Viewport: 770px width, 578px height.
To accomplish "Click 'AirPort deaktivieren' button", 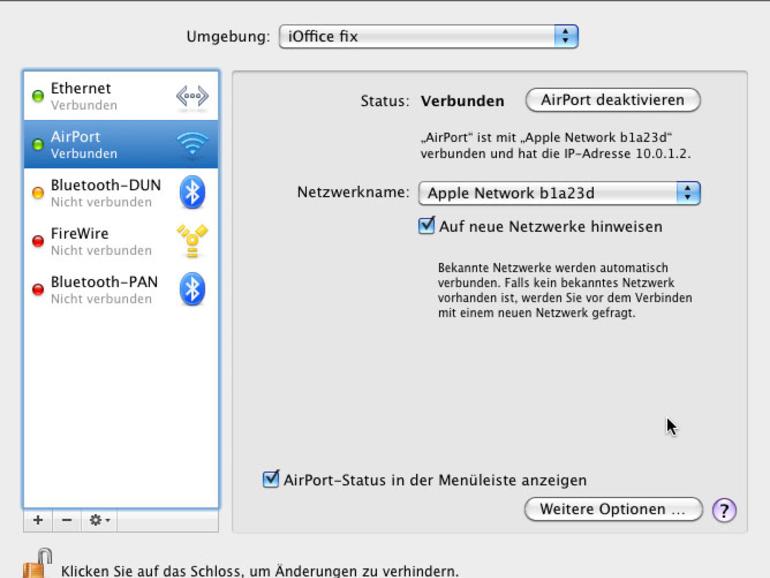I will point(613,100).
